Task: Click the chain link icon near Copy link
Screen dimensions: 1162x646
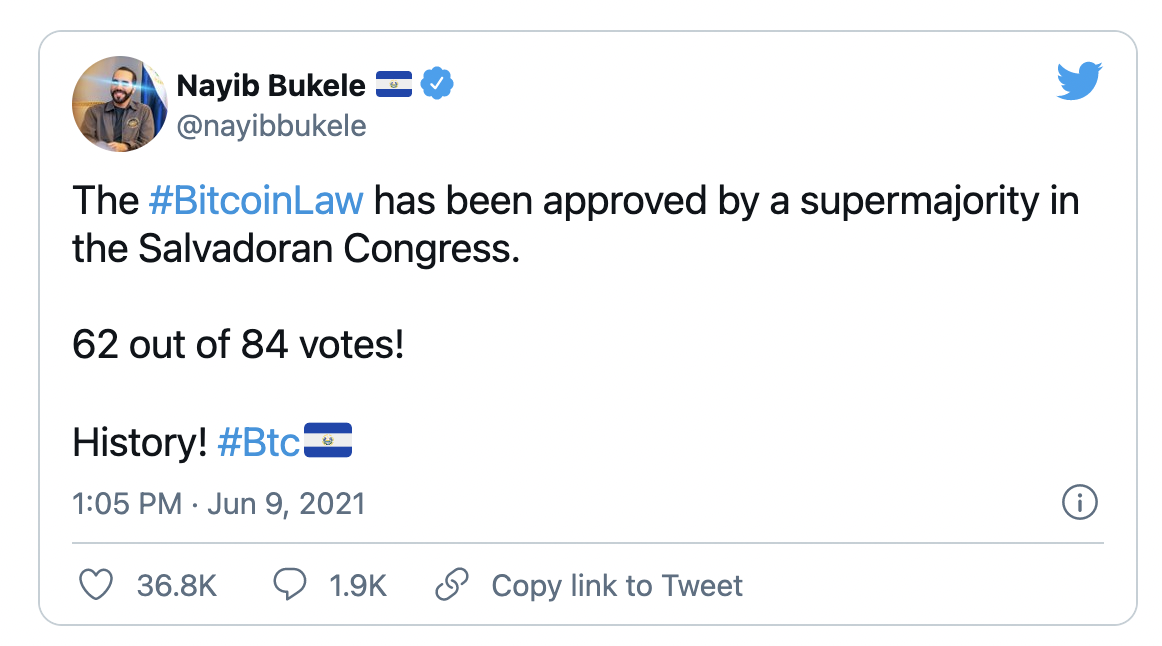Action: pos(452,585)
